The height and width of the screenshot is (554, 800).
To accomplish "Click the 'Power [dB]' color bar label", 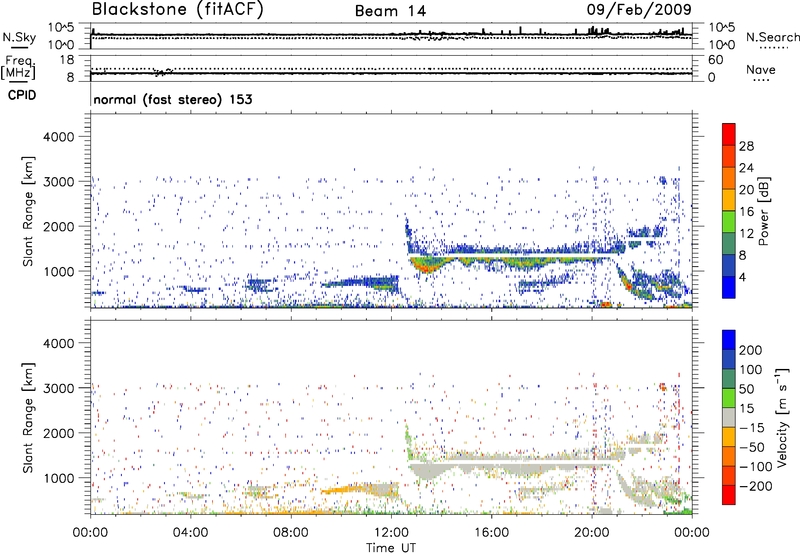I will point(763,211).
